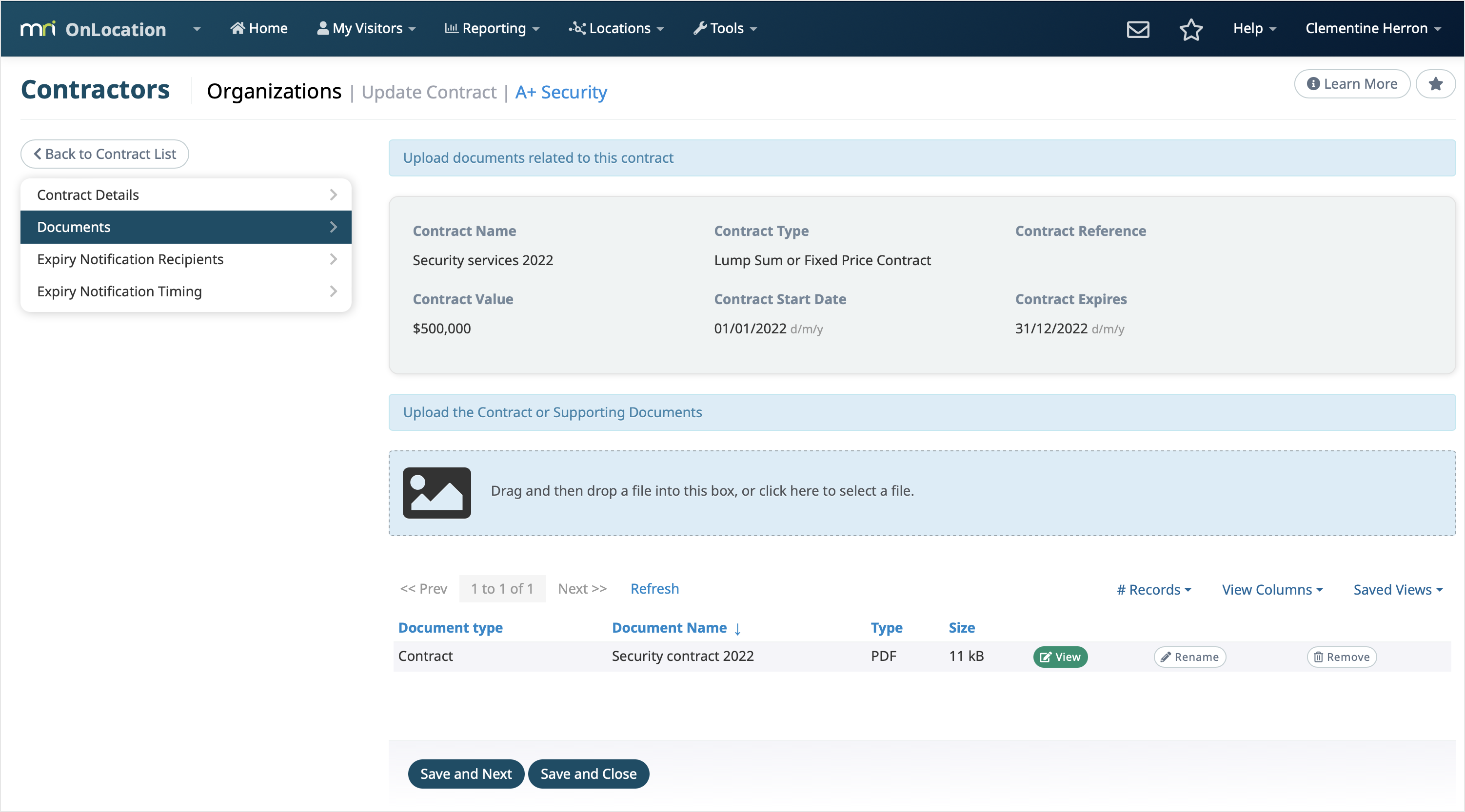Screen dimensions: 1465x812
Task: Go to the Home menu
Action: (x=259, y=28)
